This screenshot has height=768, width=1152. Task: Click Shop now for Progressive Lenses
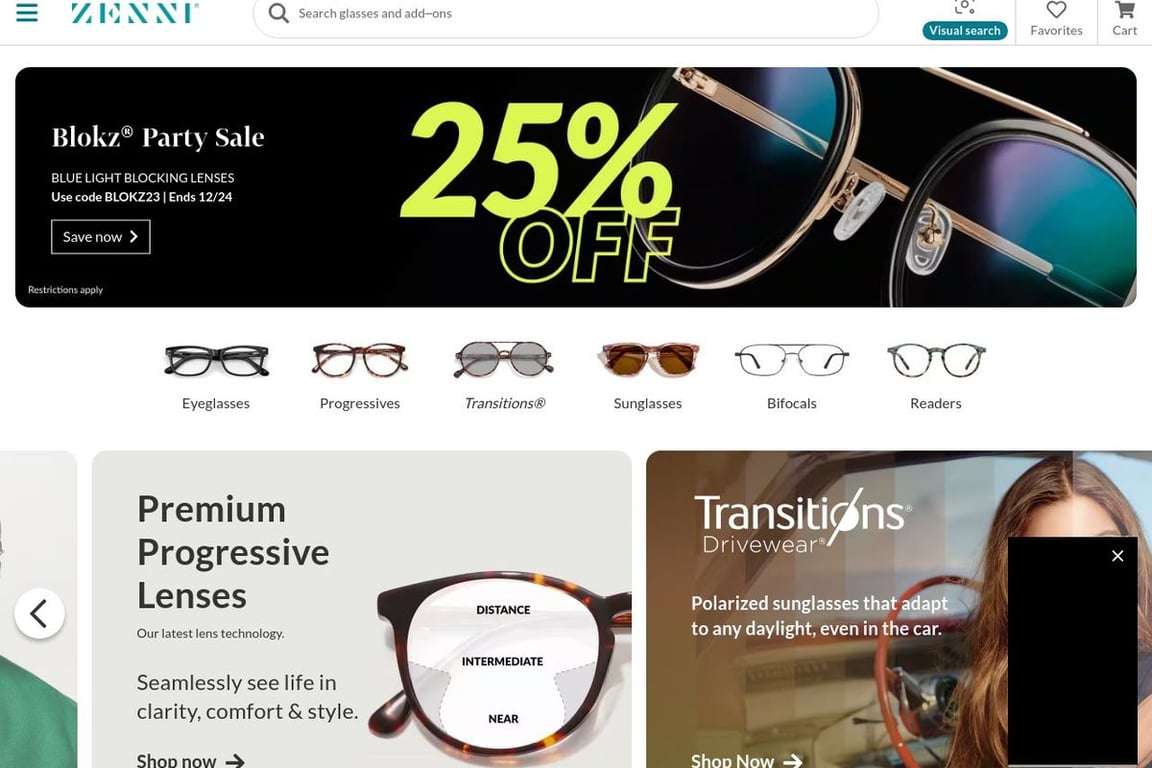[x=191, y=760]
